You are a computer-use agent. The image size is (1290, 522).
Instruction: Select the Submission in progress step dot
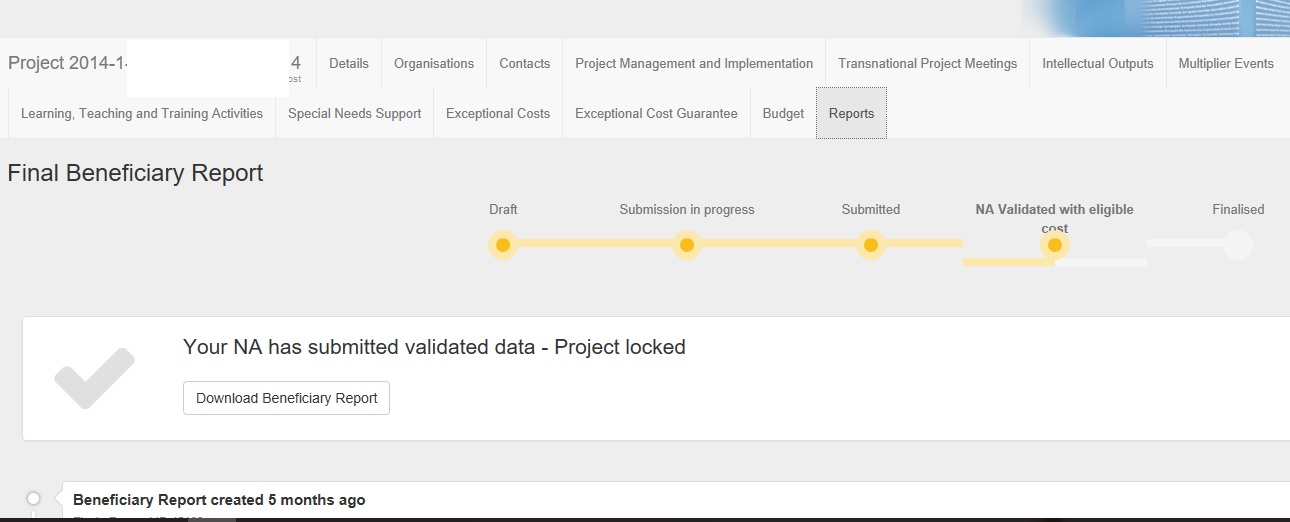(x=686, y=245)
